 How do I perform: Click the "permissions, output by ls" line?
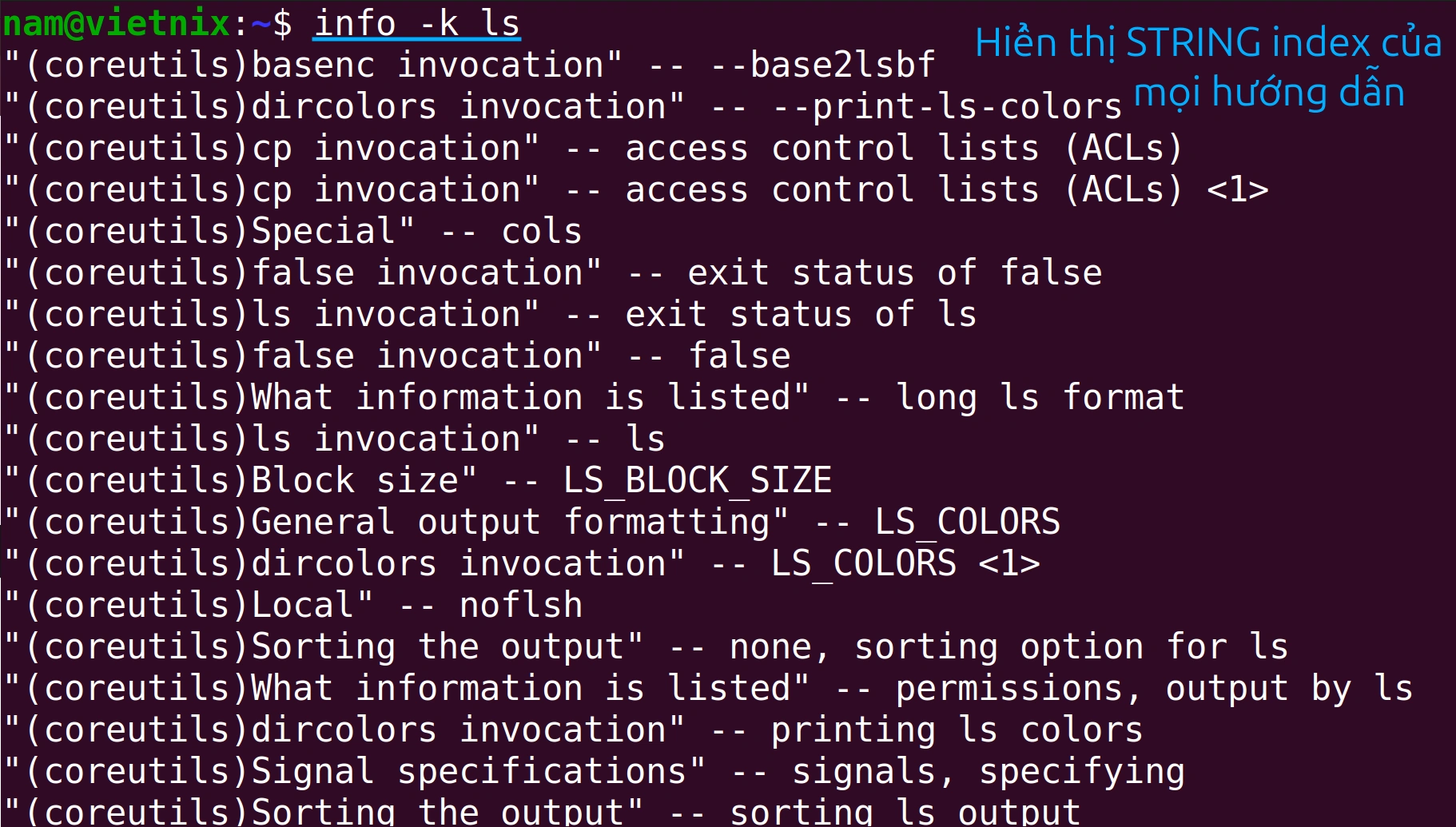coord(708,688)
